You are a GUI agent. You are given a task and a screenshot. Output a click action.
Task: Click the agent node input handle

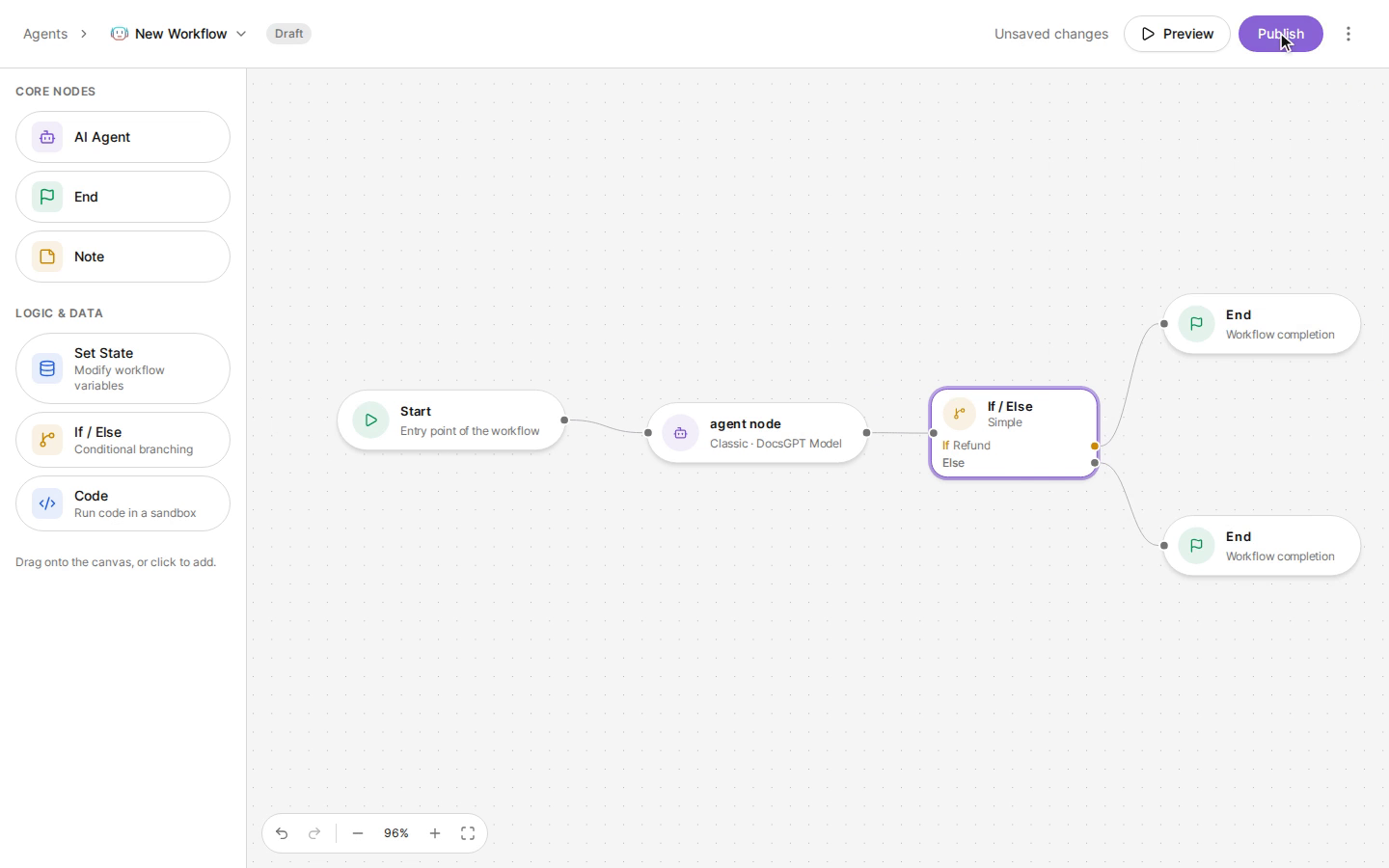[x=648, y=433]
